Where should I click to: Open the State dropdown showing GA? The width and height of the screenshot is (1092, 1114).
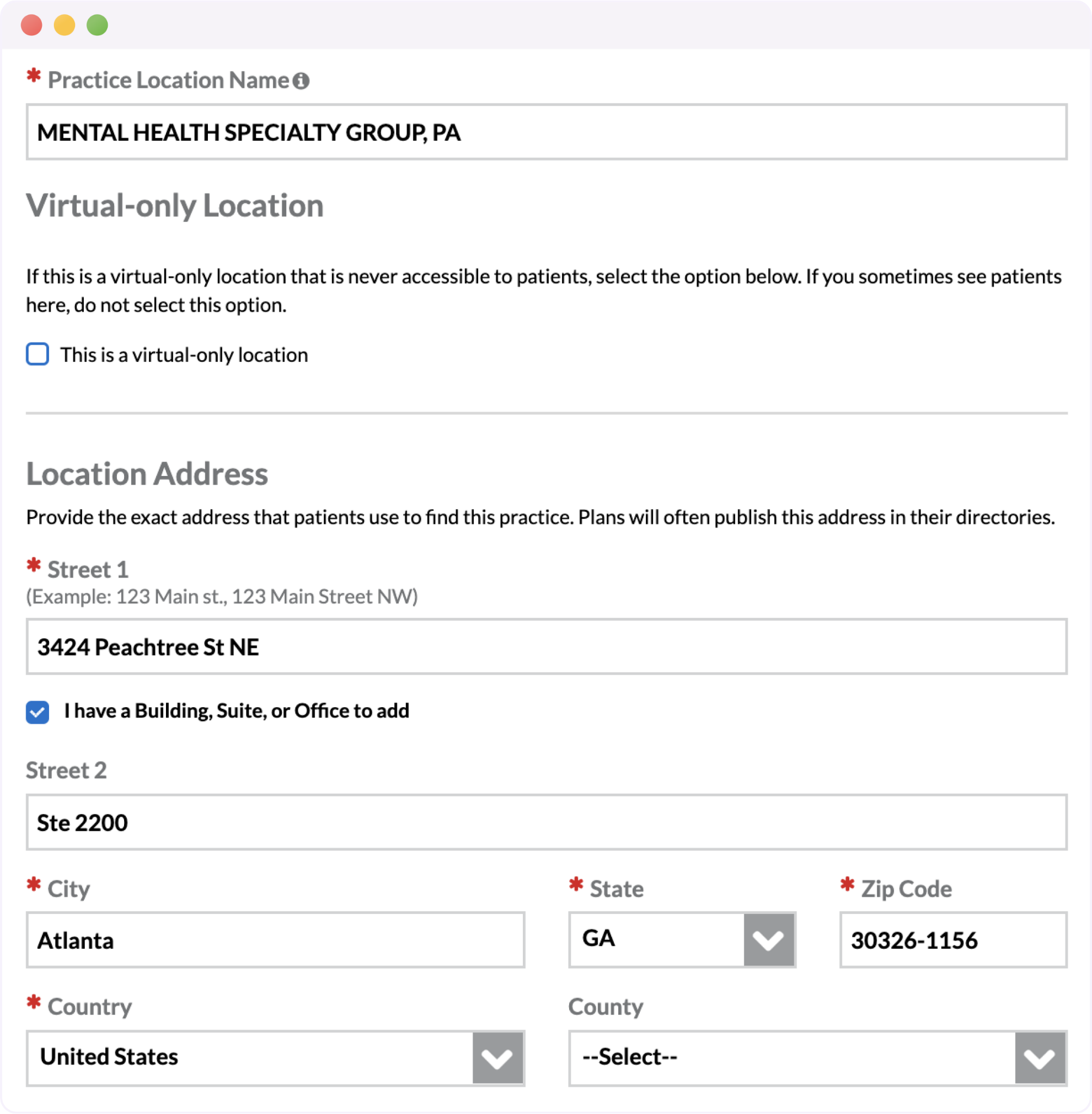[682, 940]
